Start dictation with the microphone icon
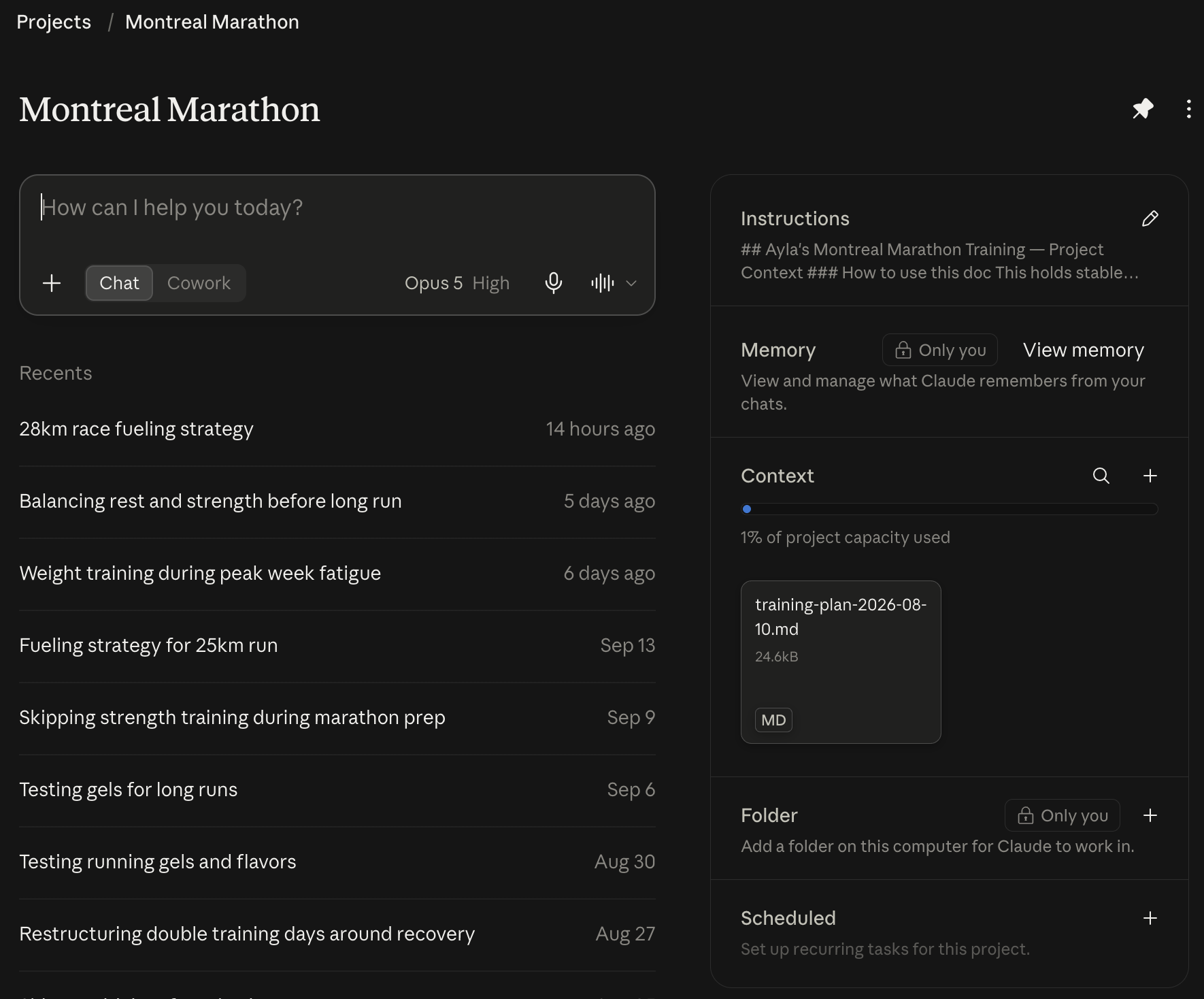 coord(554,283)
